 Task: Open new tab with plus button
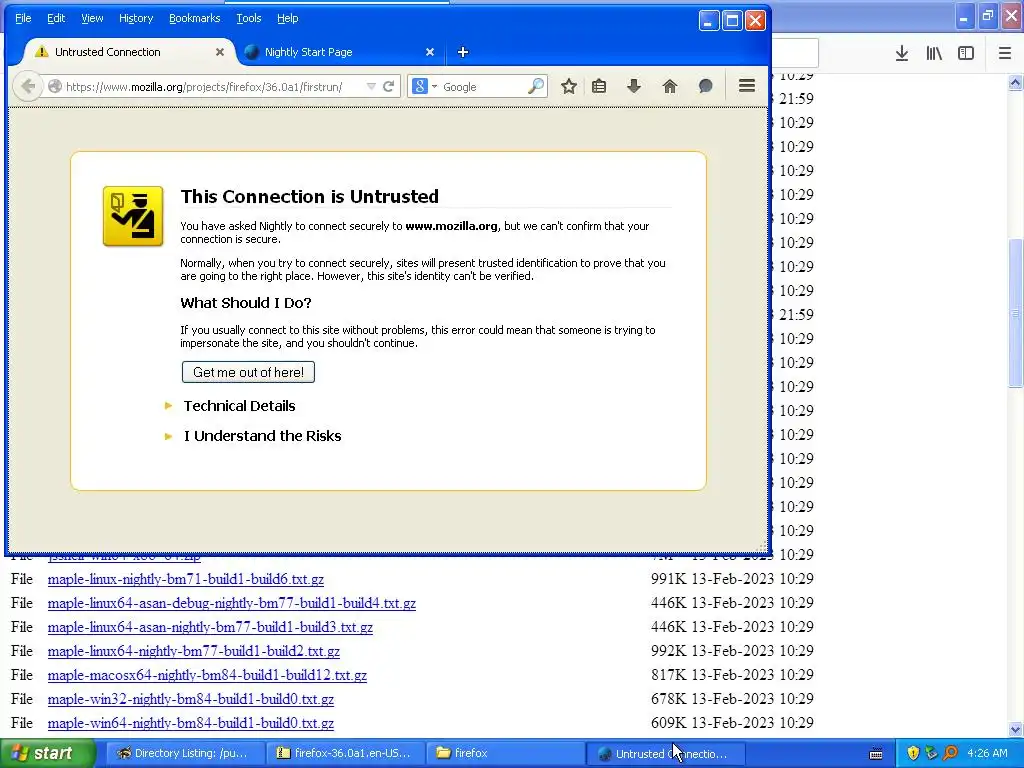coord(463,52)
